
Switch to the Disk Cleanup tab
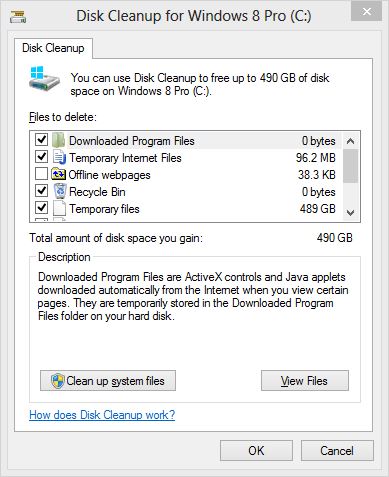click(53, 48)
